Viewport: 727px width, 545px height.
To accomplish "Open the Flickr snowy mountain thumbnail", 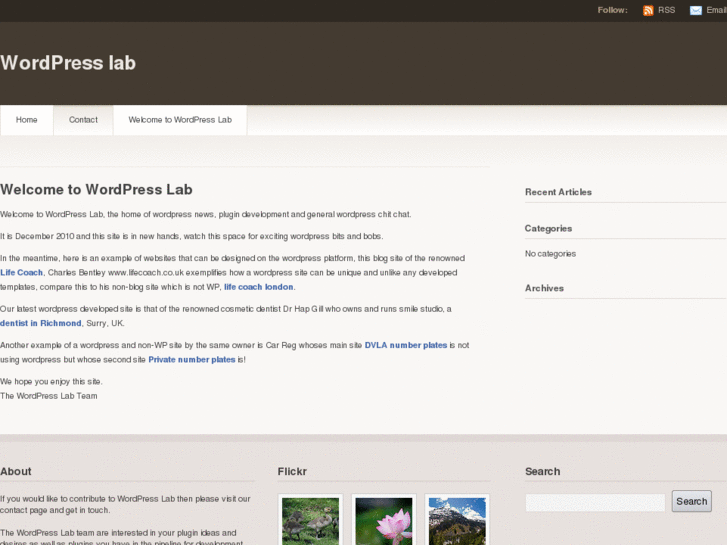I will coord(457,519).
